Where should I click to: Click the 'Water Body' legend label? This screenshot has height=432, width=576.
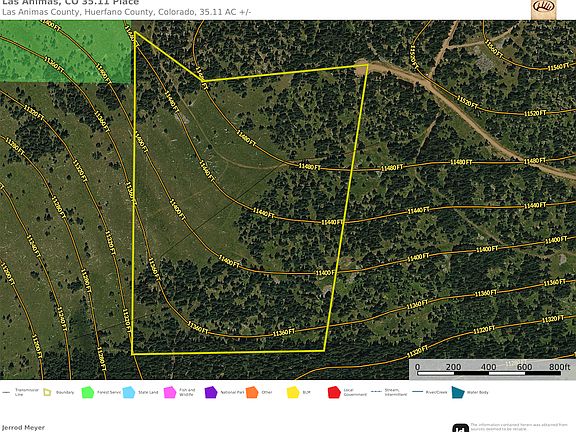pyautogui.click(x=478, y=392)
